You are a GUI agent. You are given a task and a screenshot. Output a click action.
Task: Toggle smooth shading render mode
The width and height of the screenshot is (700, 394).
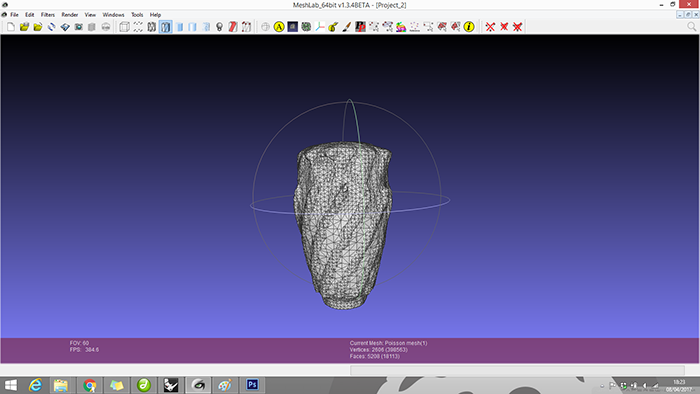point(206,27)
